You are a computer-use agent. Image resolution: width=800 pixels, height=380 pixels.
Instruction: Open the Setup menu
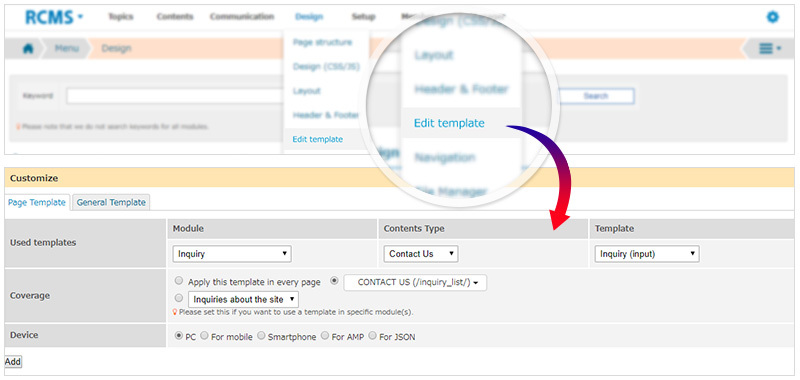[363, 17]
